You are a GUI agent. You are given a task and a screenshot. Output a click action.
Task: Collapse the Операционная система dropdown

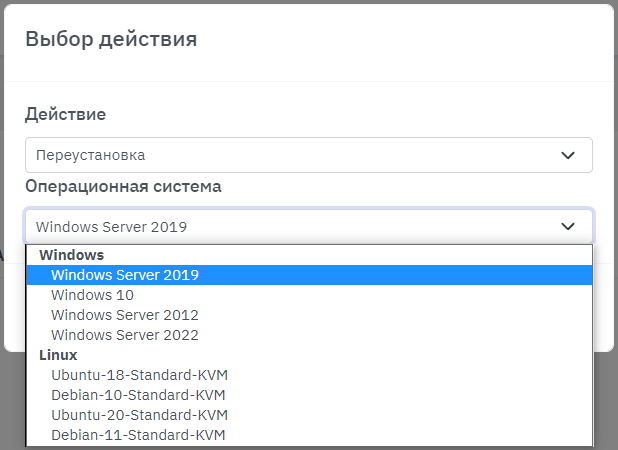pos(309,226)
